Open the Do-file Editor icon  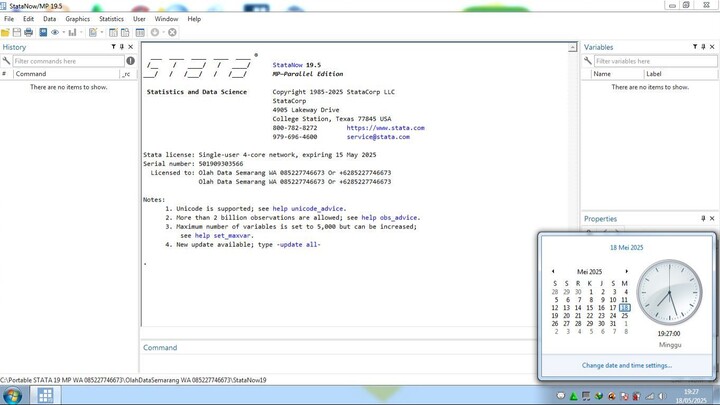[93, 32]
